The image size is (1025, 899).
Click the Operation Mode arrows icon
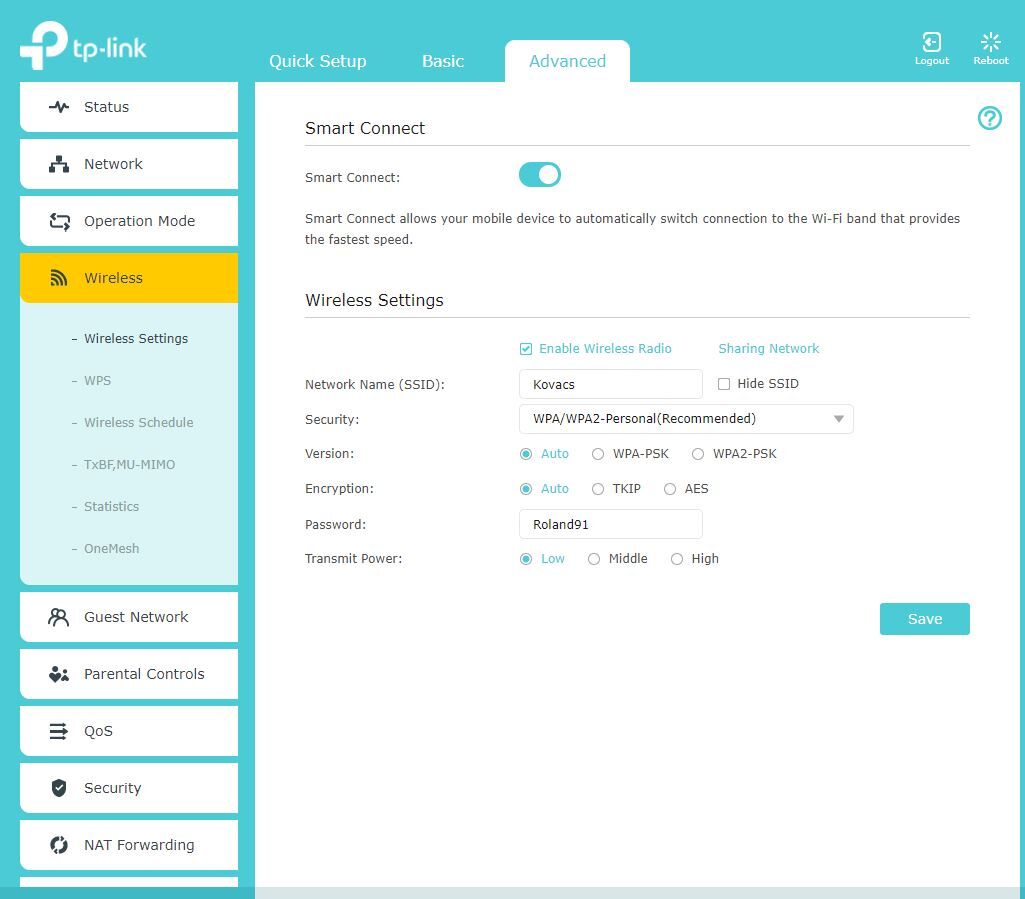(x=59, y=222)
